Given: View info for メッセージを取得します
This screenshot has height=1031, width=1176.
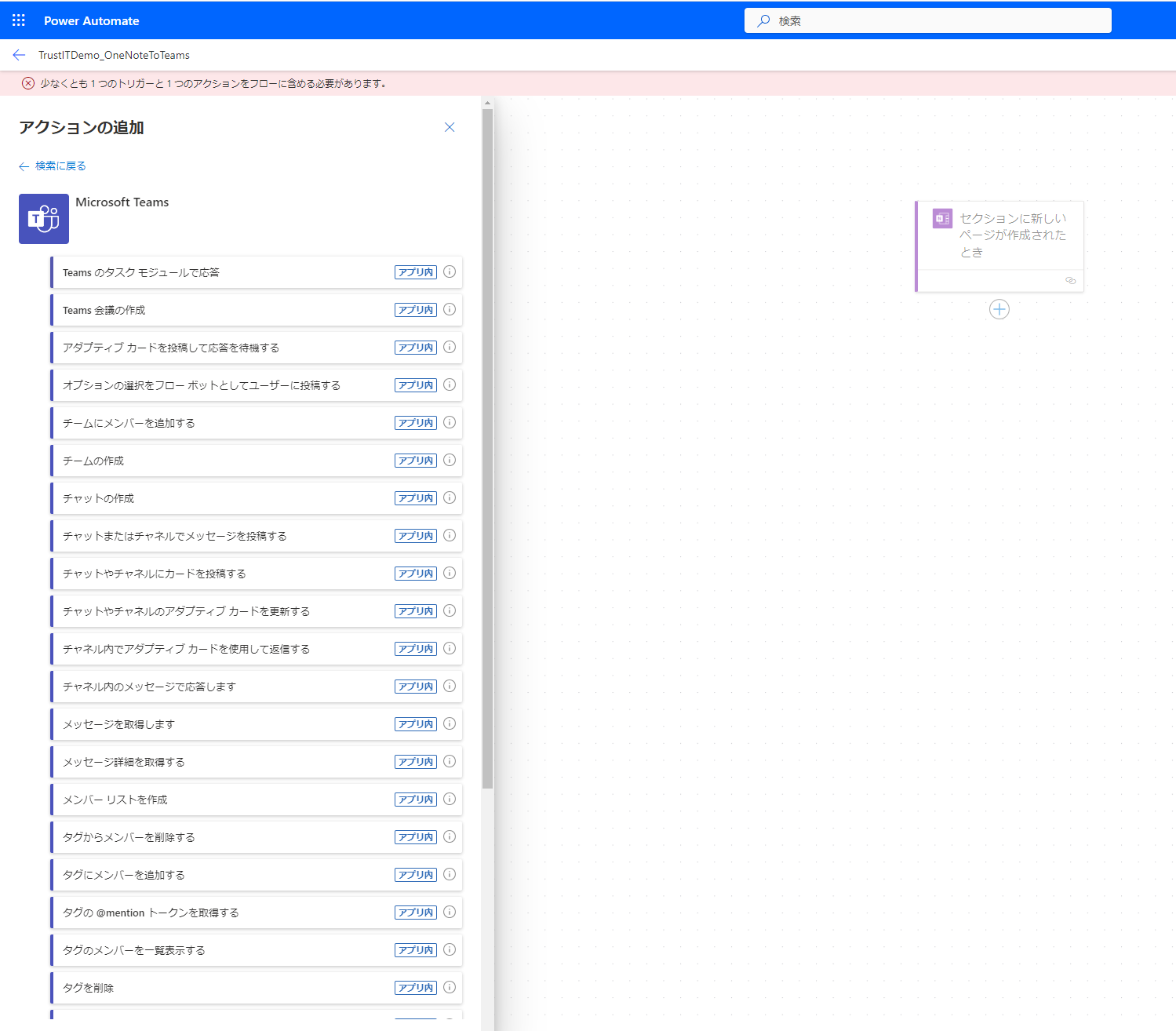Looking at the screenshot, I should coord(450,724).
